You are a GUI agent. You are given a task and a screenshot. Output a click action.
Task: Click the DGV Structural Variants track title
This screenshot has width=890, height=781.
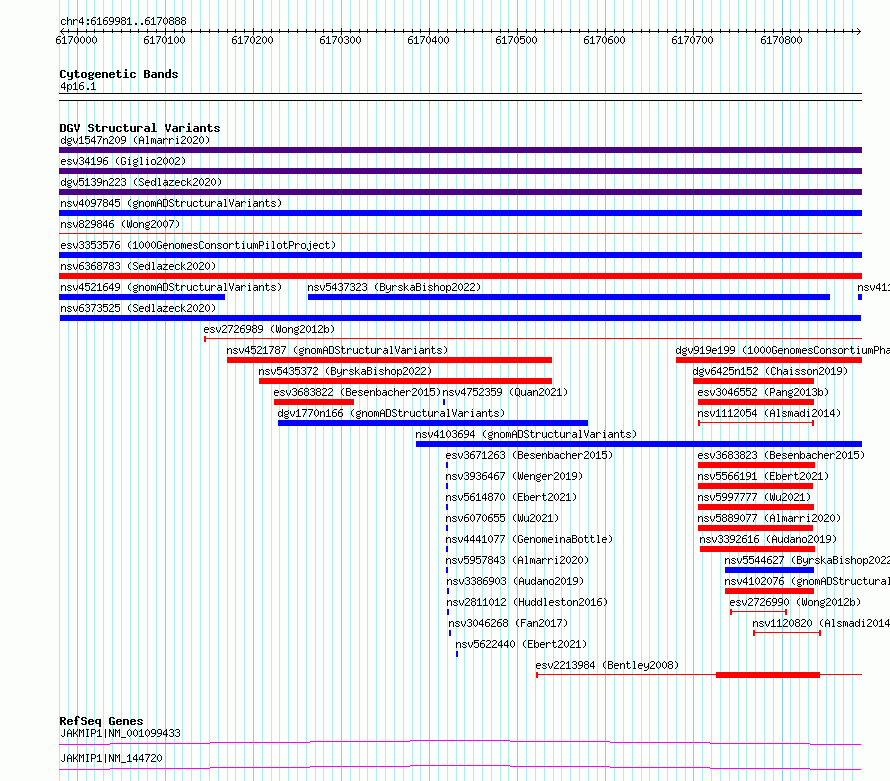(x=140, y=128)
